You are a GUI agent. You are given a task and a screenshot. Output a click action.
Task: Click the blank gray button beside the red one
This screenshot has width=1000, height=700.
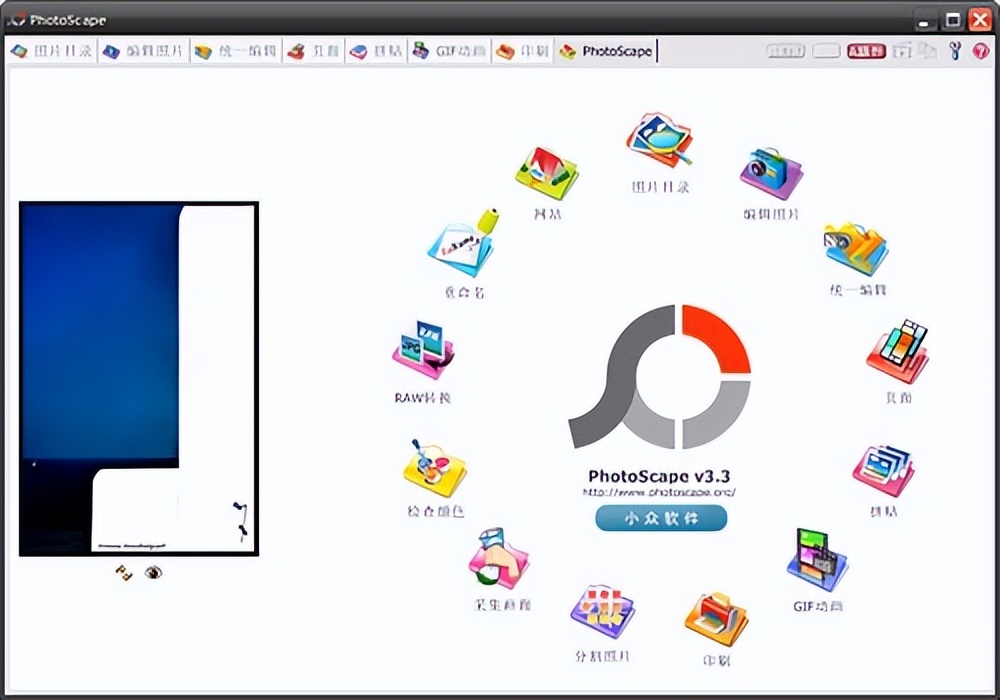tap(827, 51)
